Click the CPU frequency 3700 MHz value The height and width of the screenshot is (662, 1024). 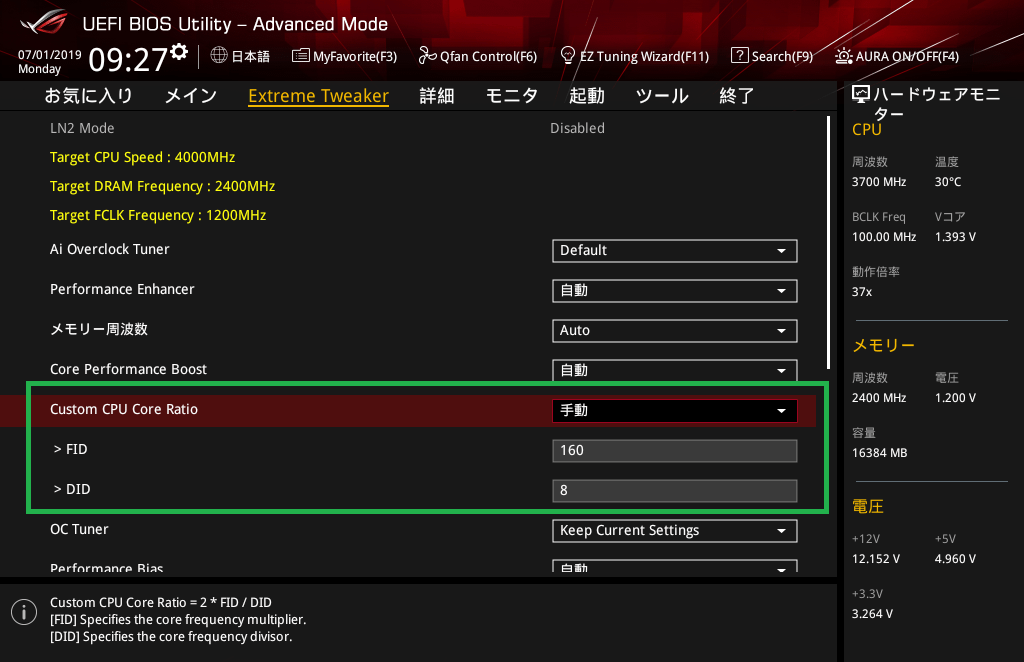[879, 181]
